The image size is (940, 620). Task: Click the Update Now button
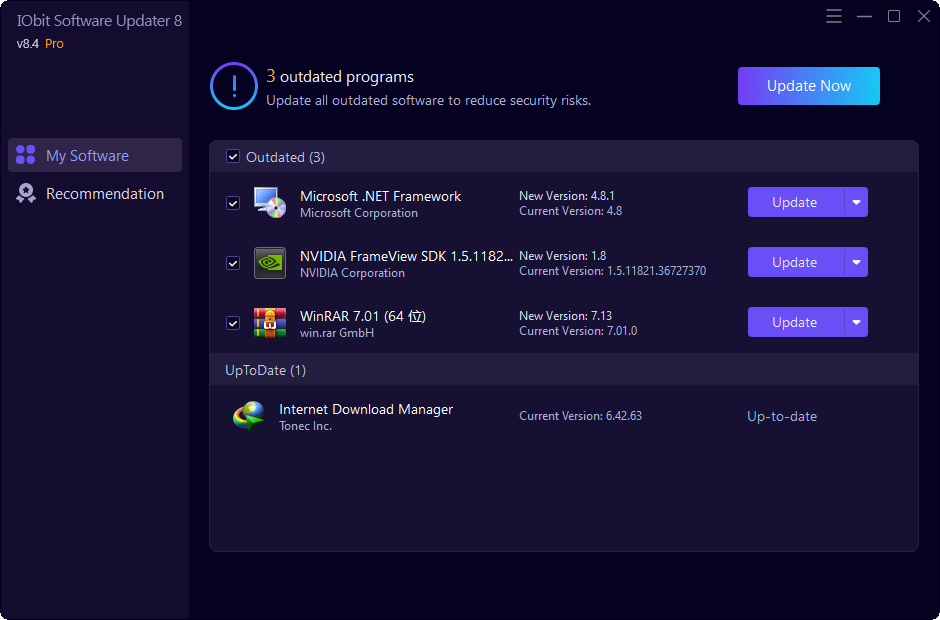(x=808, y=86)
